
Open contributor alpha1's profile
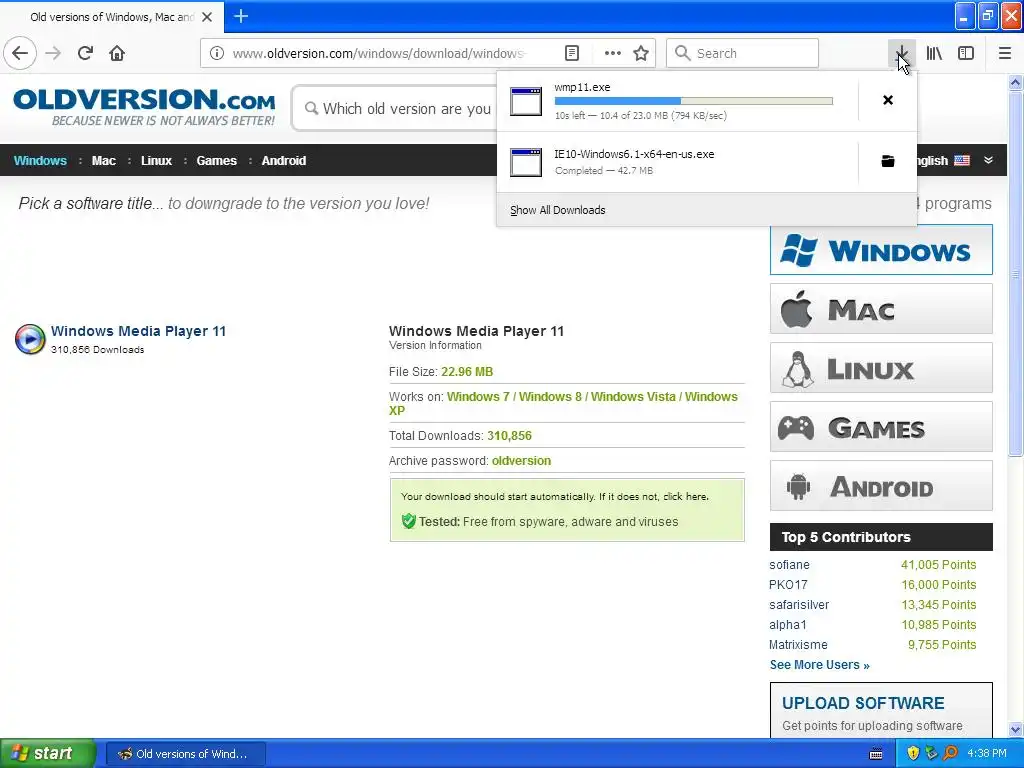788,625
